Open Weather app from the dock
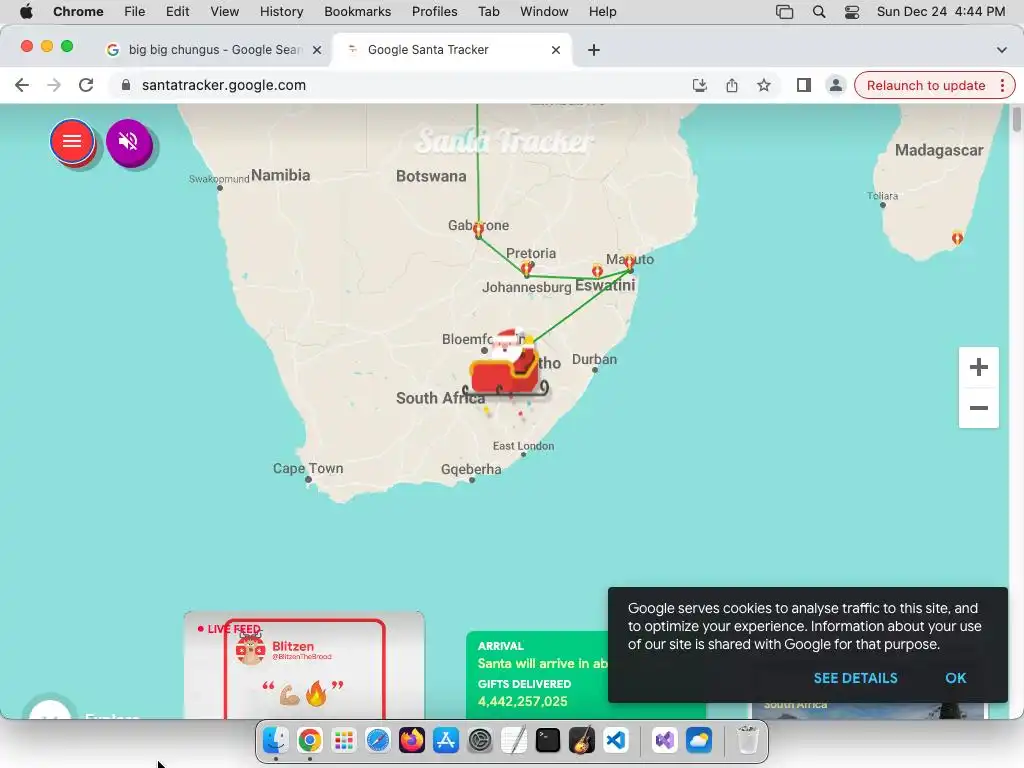 (x=699, y=740)
